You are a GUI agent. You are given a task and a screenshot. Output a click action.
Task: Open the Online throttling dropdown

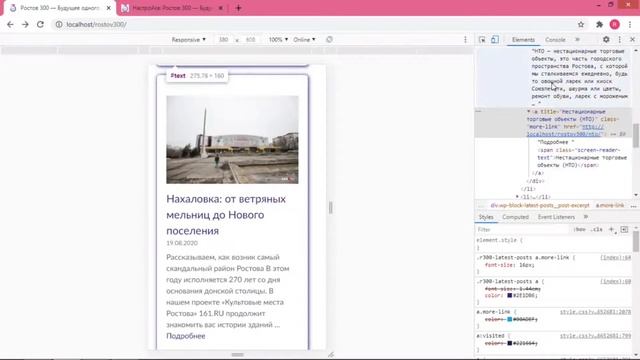pyautogui.click(x=304, y=40)
